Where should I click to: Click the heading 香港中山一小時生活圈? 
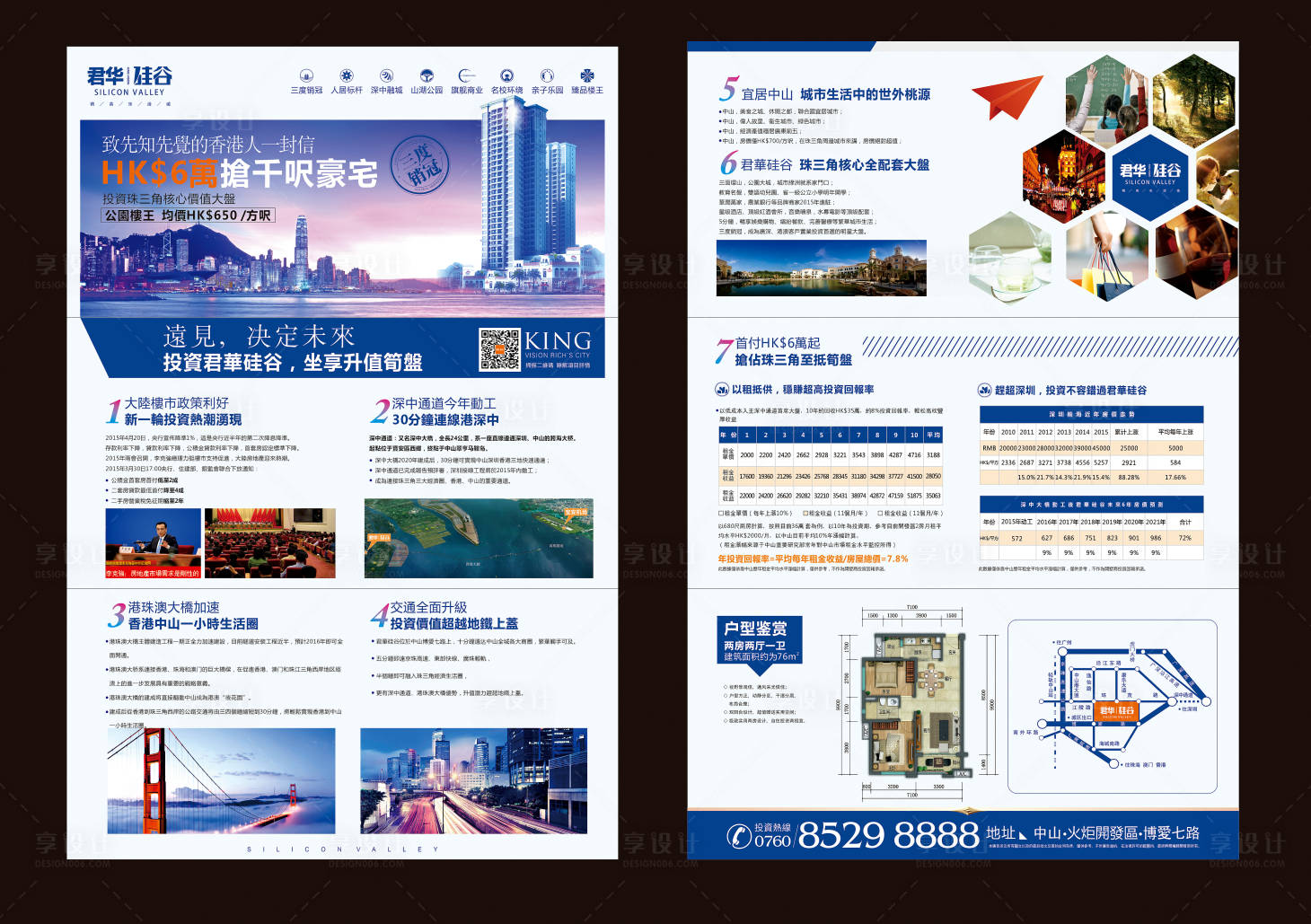(193, 623)
